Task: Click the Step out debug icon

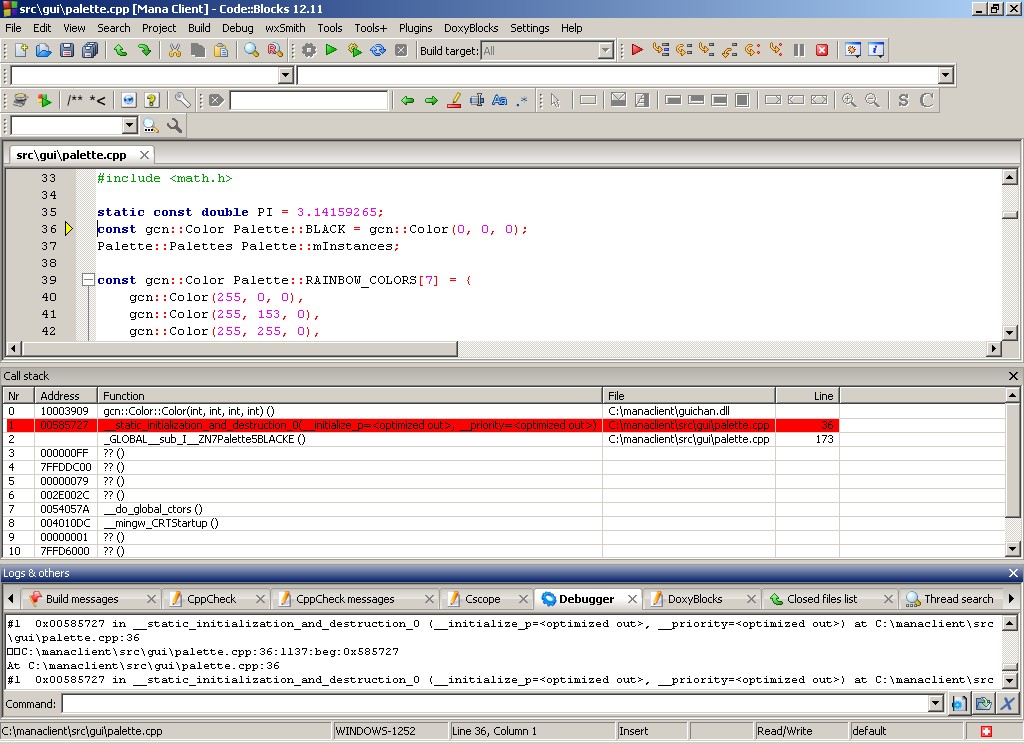Action: coord(729,50)
